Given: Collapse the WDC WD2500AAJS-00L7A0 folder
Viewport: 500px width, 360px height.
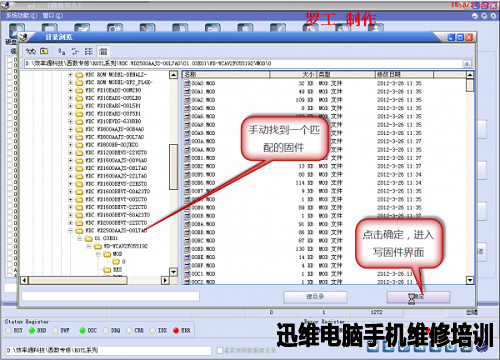Looking at the screenshot, I should point(70,231).
